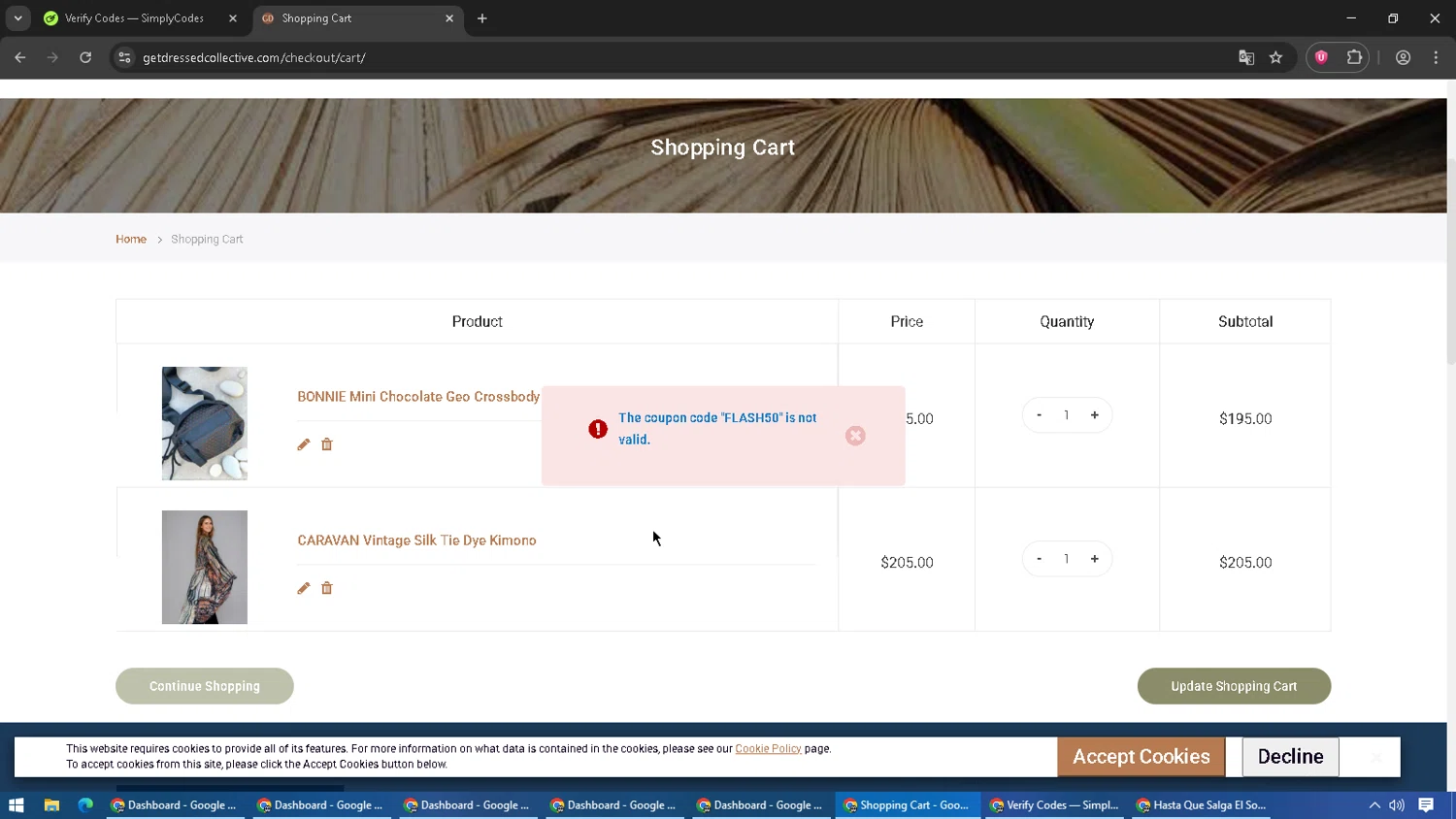Open the Chrome profile icon
The image size is (1456, 819).
[1403, 58]
